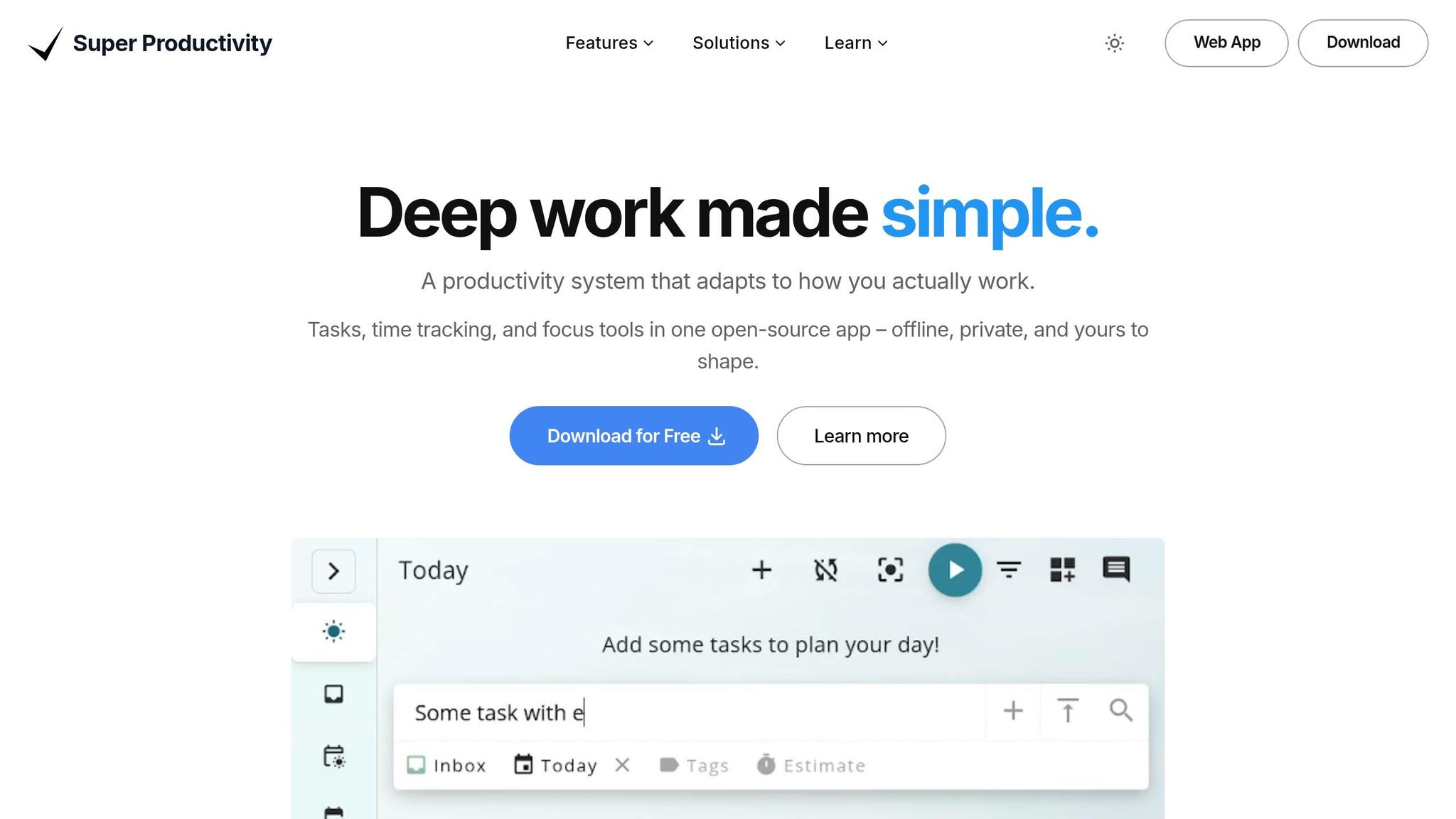Select the Today sun icon in sidebar
Screen dimensions: 1456x819
coord(333,631)
